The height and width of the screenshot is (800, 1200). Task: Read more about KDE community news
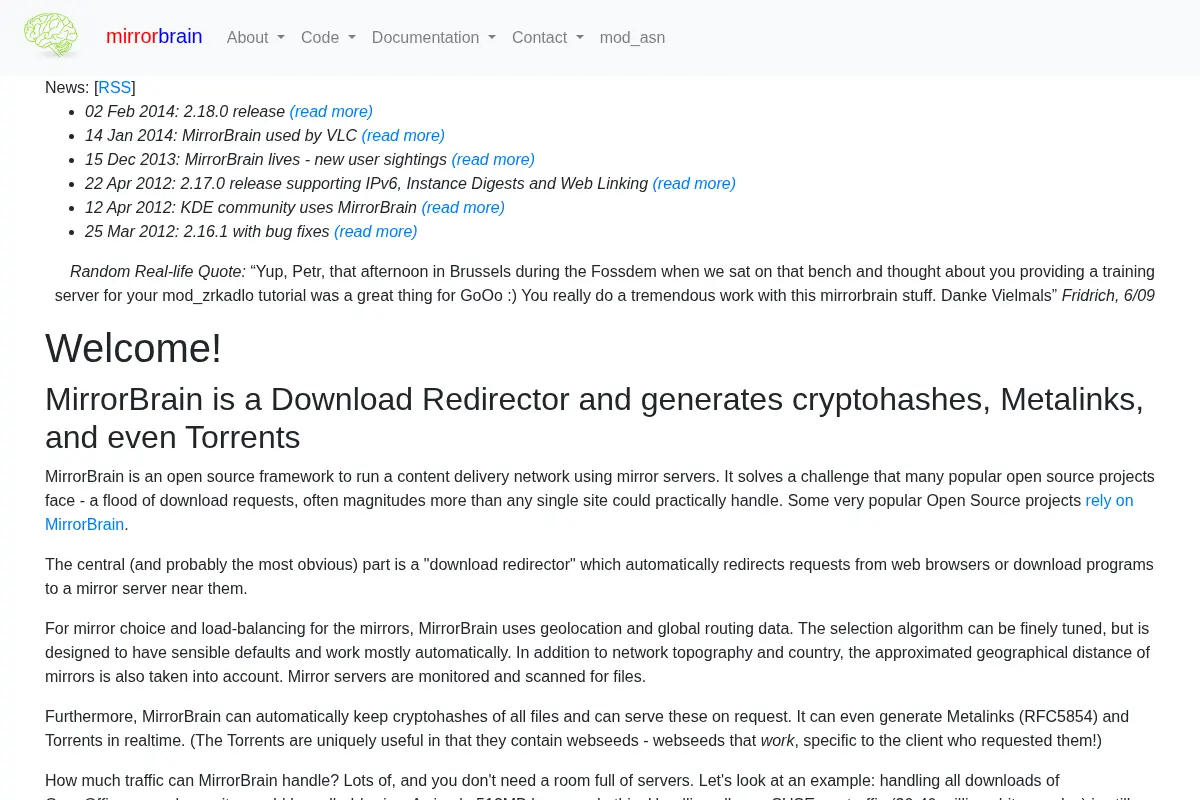pos(463,207)
